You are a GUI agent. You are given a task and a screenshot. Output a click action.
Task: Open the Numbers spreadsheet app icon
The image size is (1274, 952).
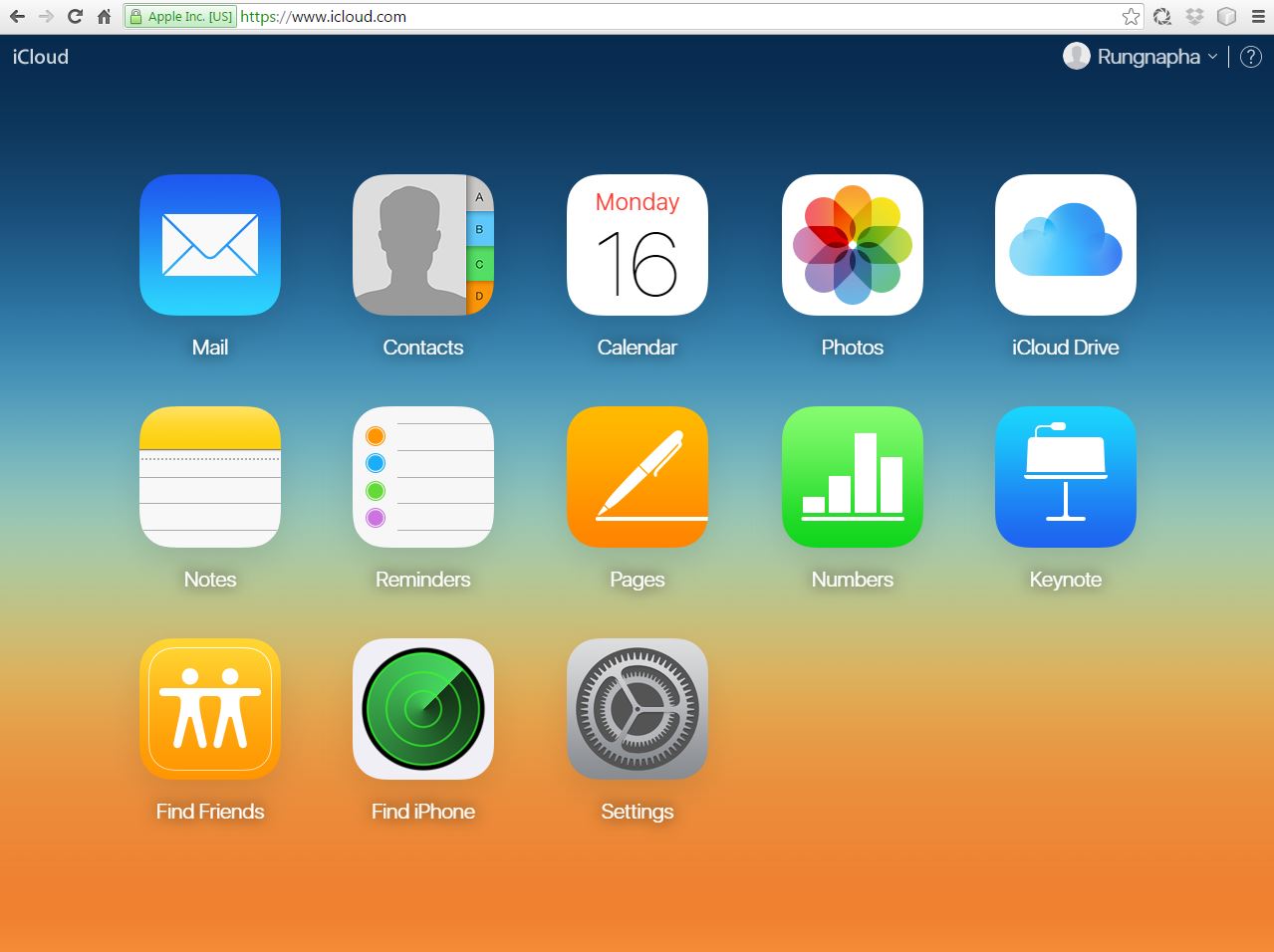(x=852, y=477)
